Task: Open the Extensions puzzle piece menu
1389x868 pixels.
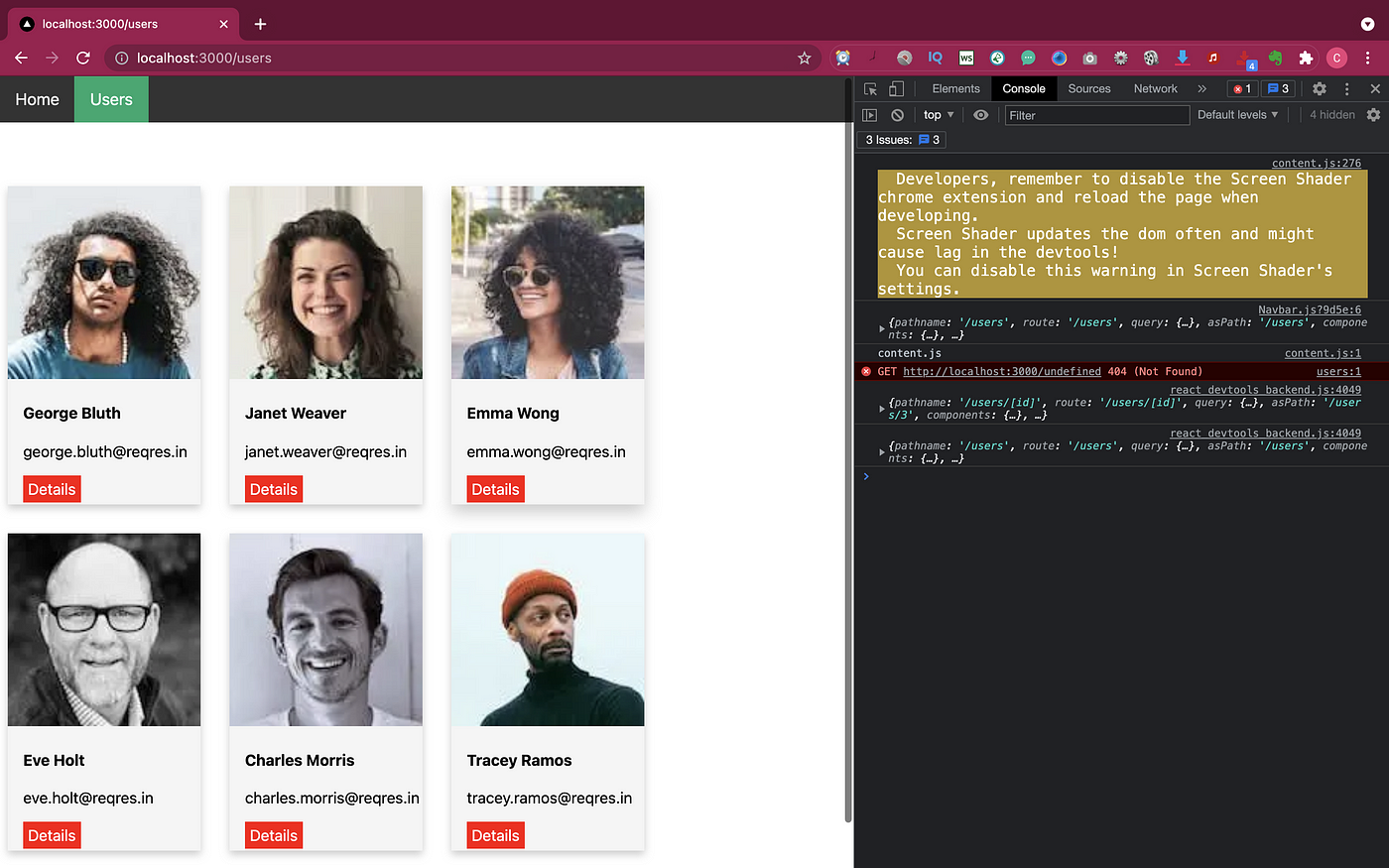Action: tap(1306, 58)
